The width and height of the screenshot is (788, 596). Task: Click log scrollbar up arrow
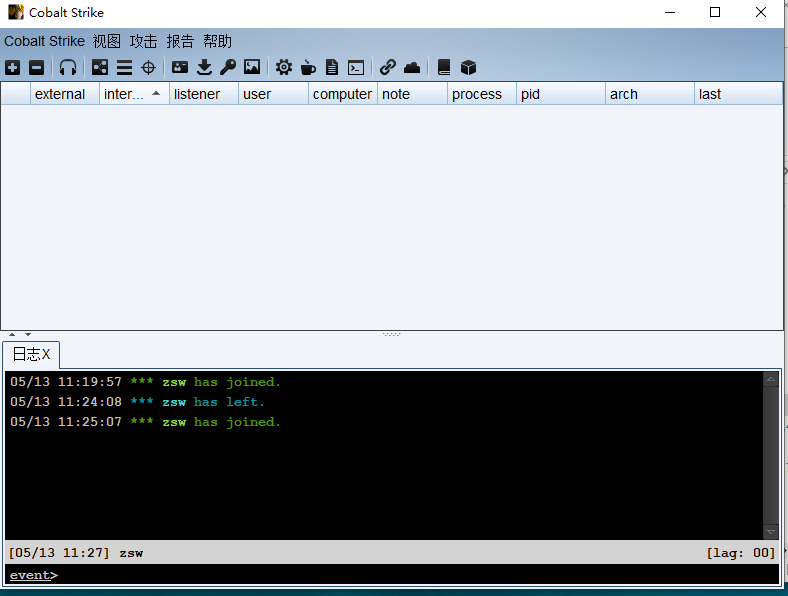coord(770,379)
